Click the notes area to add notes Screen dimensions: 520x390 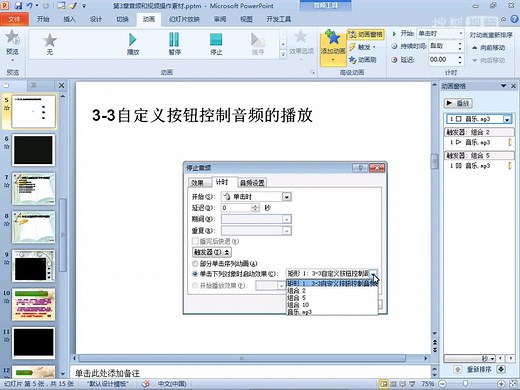[250, 373]
